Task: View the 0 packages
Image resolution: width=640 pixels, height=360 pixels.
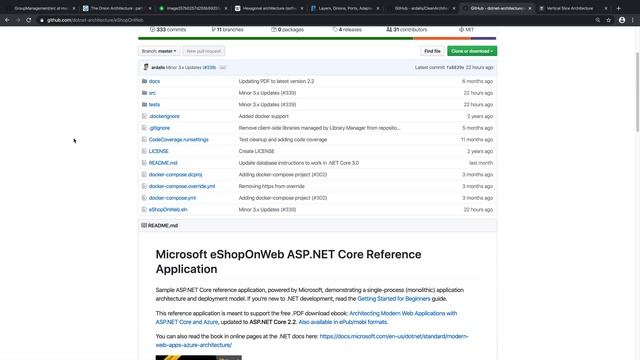Action: point(287,29)
